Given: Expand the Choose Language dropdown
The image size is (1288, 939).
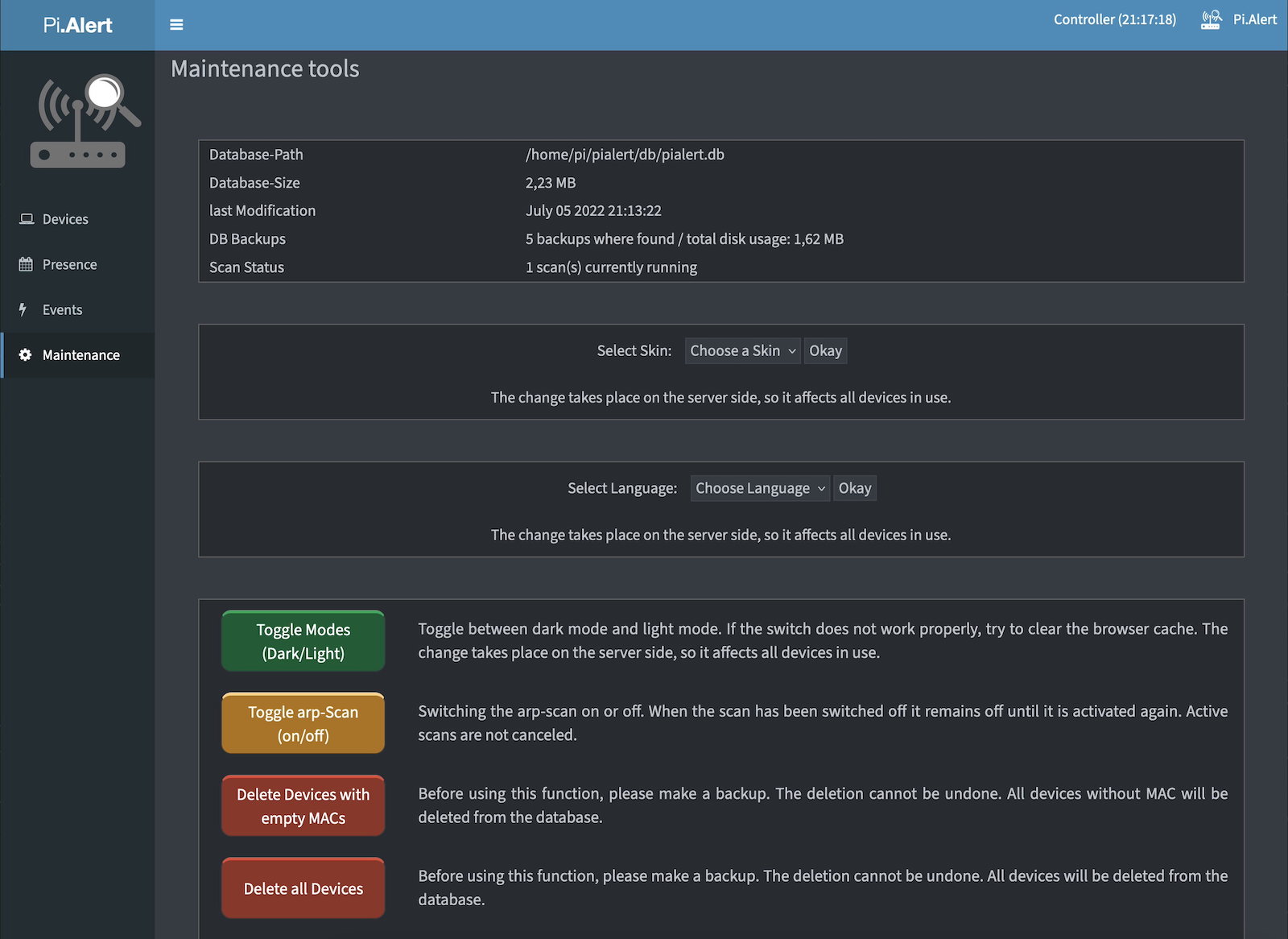Looking at the screenshot, I should click(759, 488).
